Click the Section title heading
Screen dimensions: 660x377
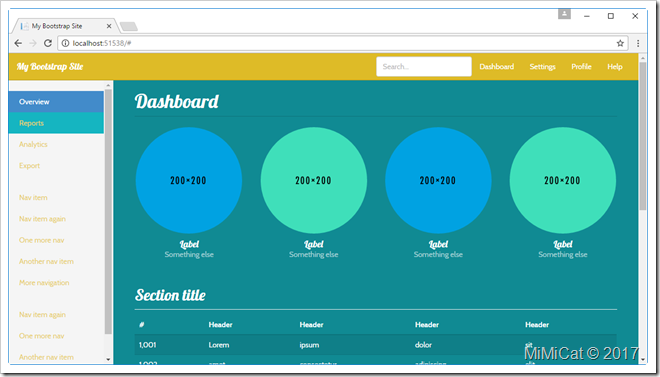[170, 295]
